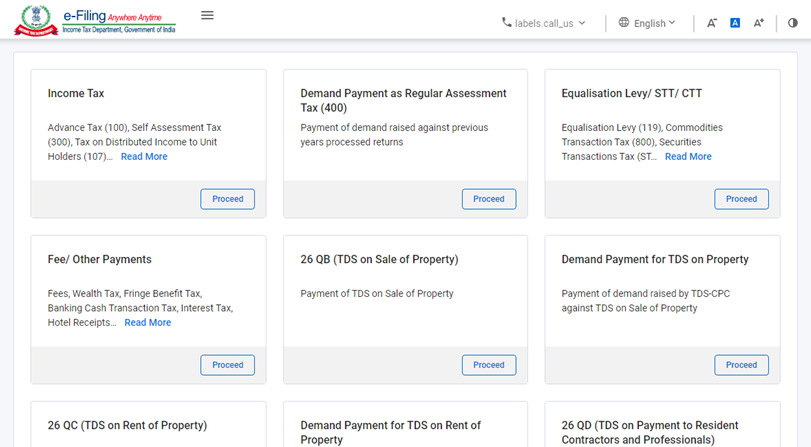Increase font size with A+ icon
This screenshot has height=447, width=811.
(759, 23)
